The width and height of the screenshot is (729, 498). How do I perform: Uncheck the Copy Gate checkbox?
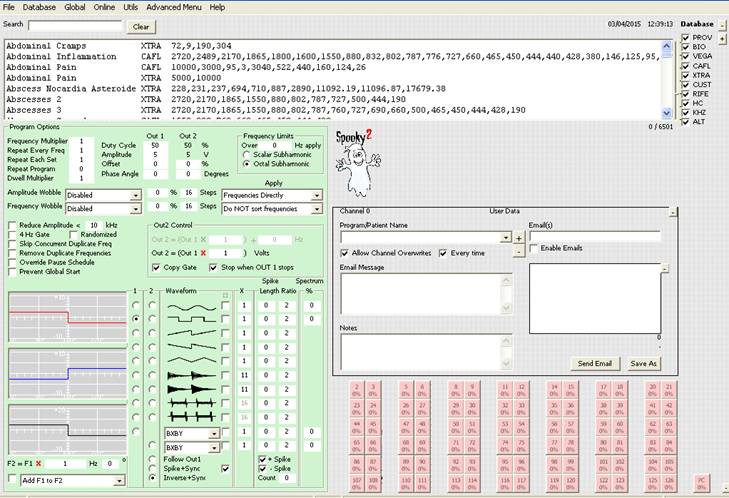(x=157, y=268)
